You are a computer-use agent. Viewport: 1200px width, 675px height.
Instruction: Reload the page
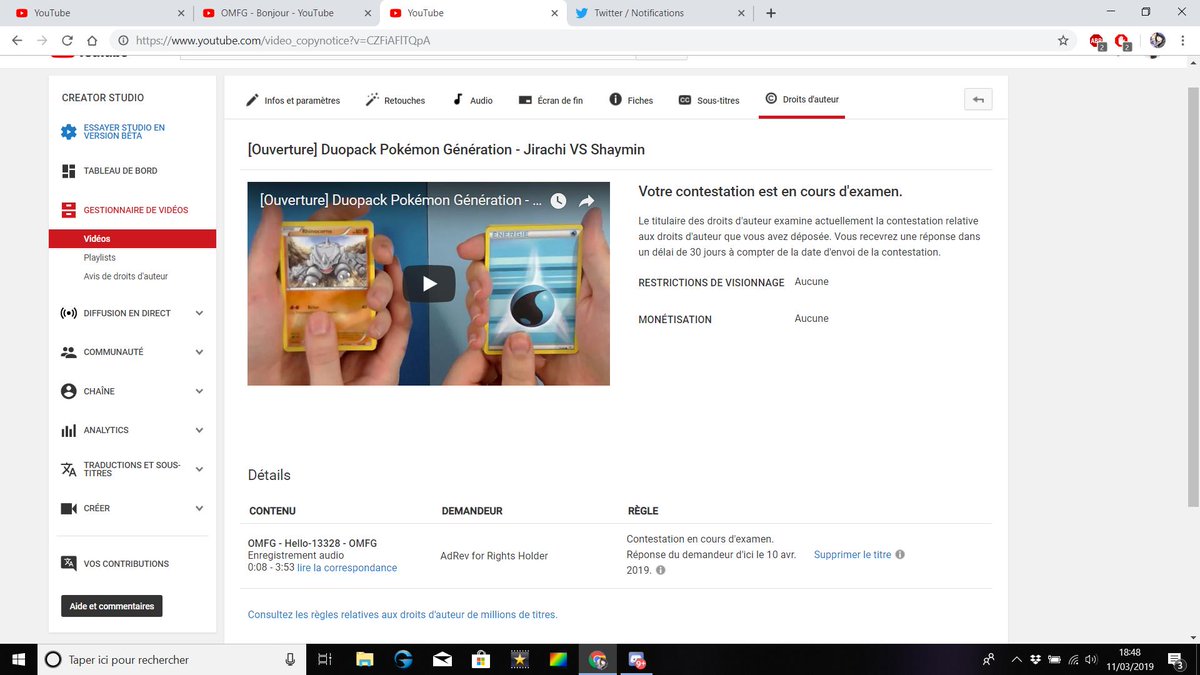click(67, 41)
